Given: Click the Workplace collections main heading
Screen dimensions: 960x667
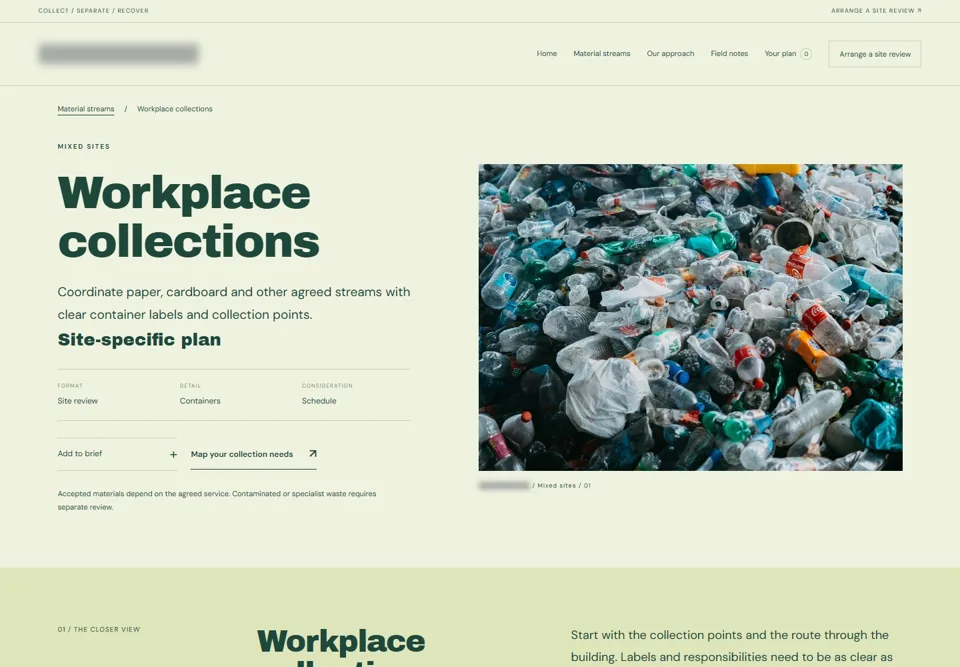Looking at the screenshot, I should tap(189, 217).
